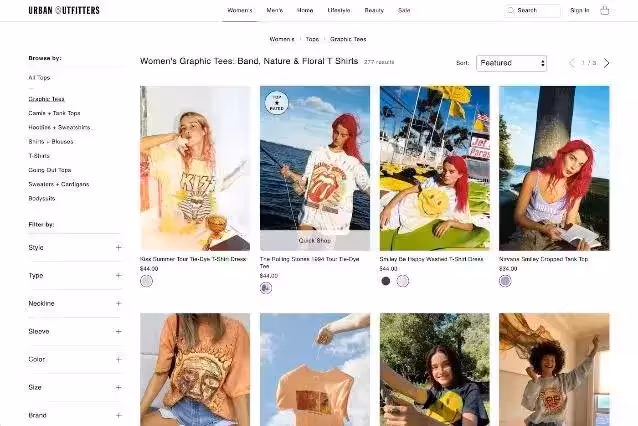The width and height of the screenshot is (638, 426).
Task: Expand the Style filter plus icon
Action: coord(118,247)
